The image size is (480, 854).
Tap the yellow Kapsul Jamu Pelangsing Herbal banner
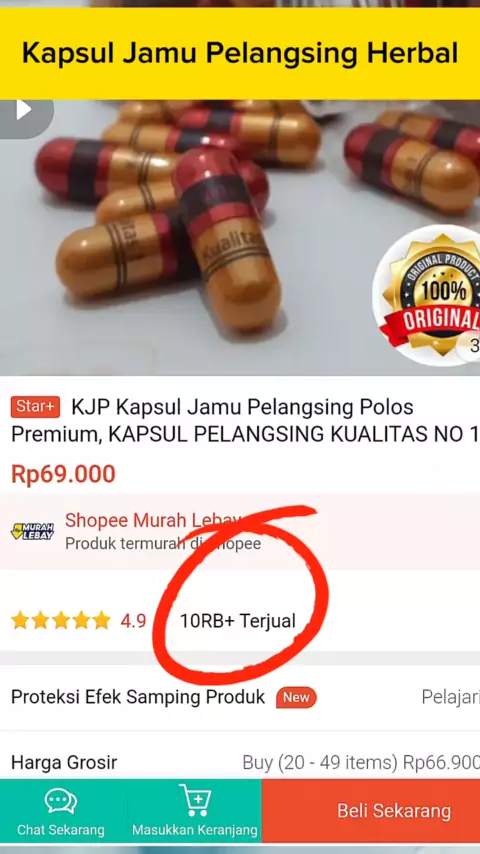point(240,53)
